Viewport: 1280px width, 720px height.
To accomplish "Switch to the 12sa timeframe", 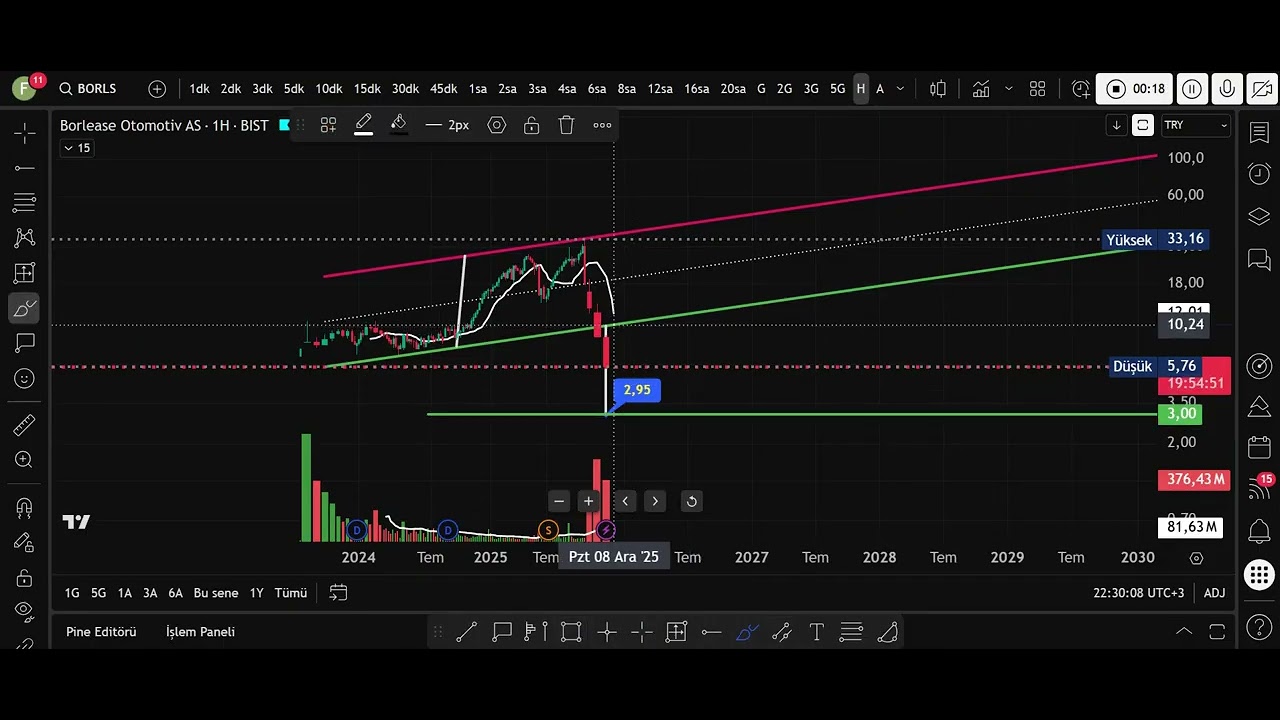I will [x=660, y=89].
